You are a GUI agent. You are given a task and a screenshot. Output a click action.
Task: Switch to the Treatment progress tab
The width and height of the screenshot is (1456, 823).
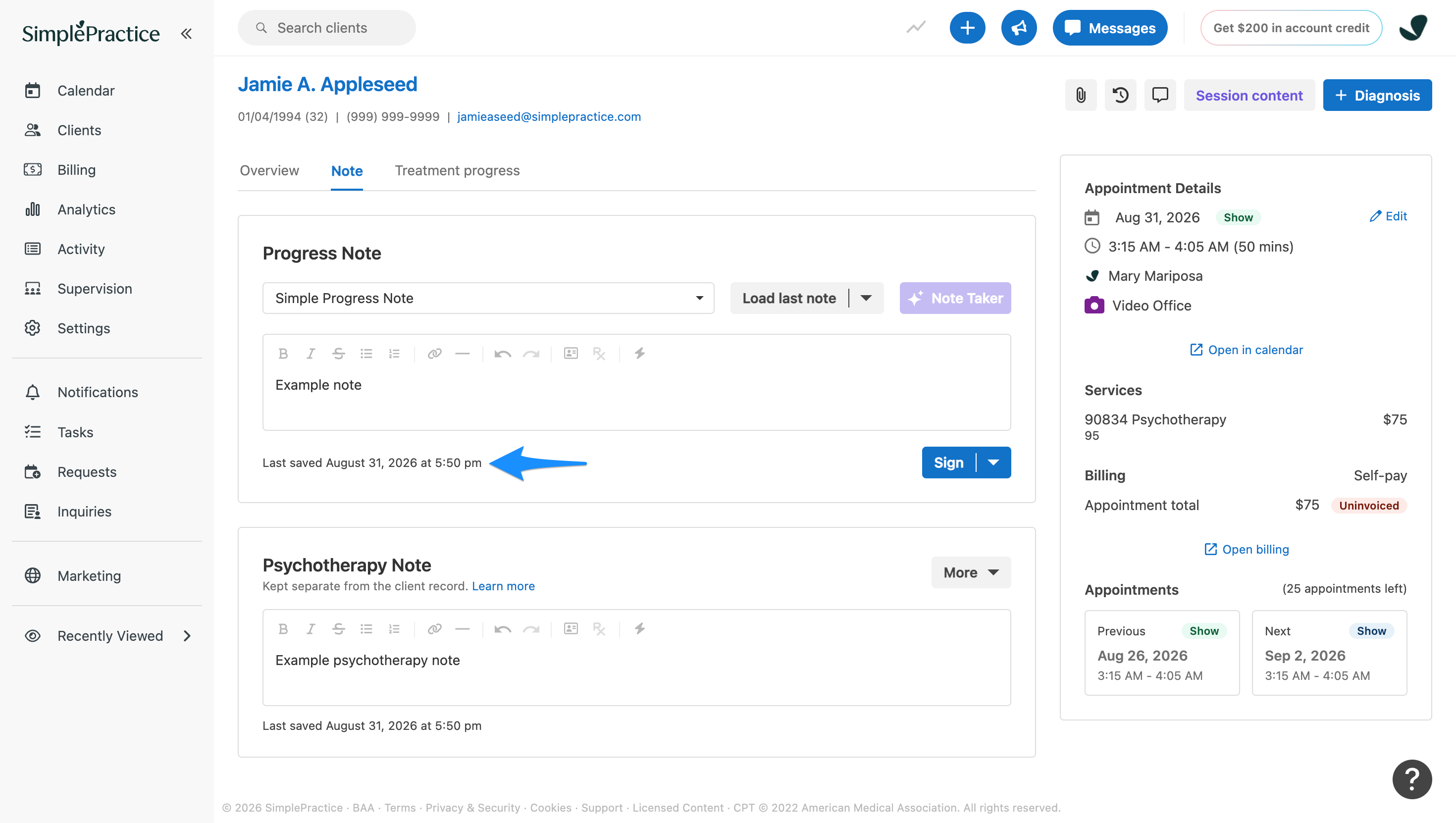pyautogui.click(x=457, y=171)
